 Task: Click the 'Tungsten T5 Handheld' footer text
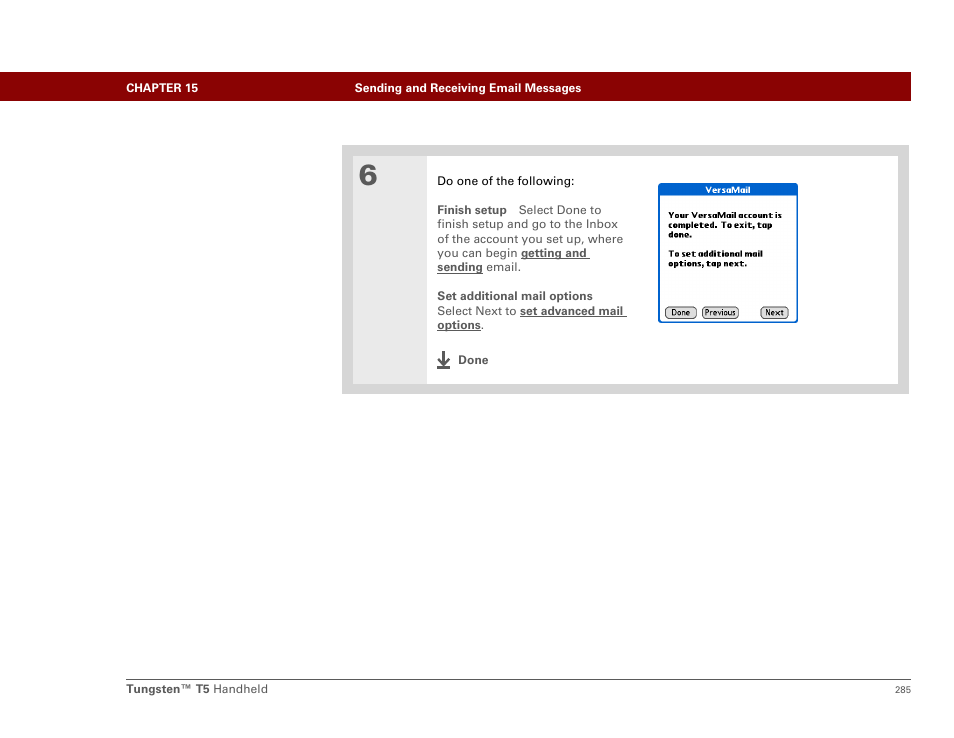point(197,689)
